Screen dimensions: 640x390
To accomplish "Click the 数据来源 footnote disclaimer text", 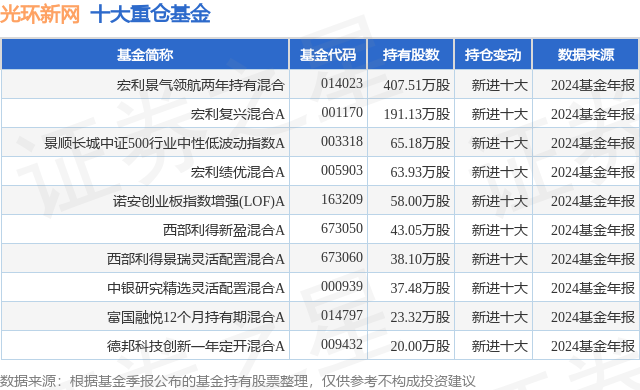I will tap(238, 381).
